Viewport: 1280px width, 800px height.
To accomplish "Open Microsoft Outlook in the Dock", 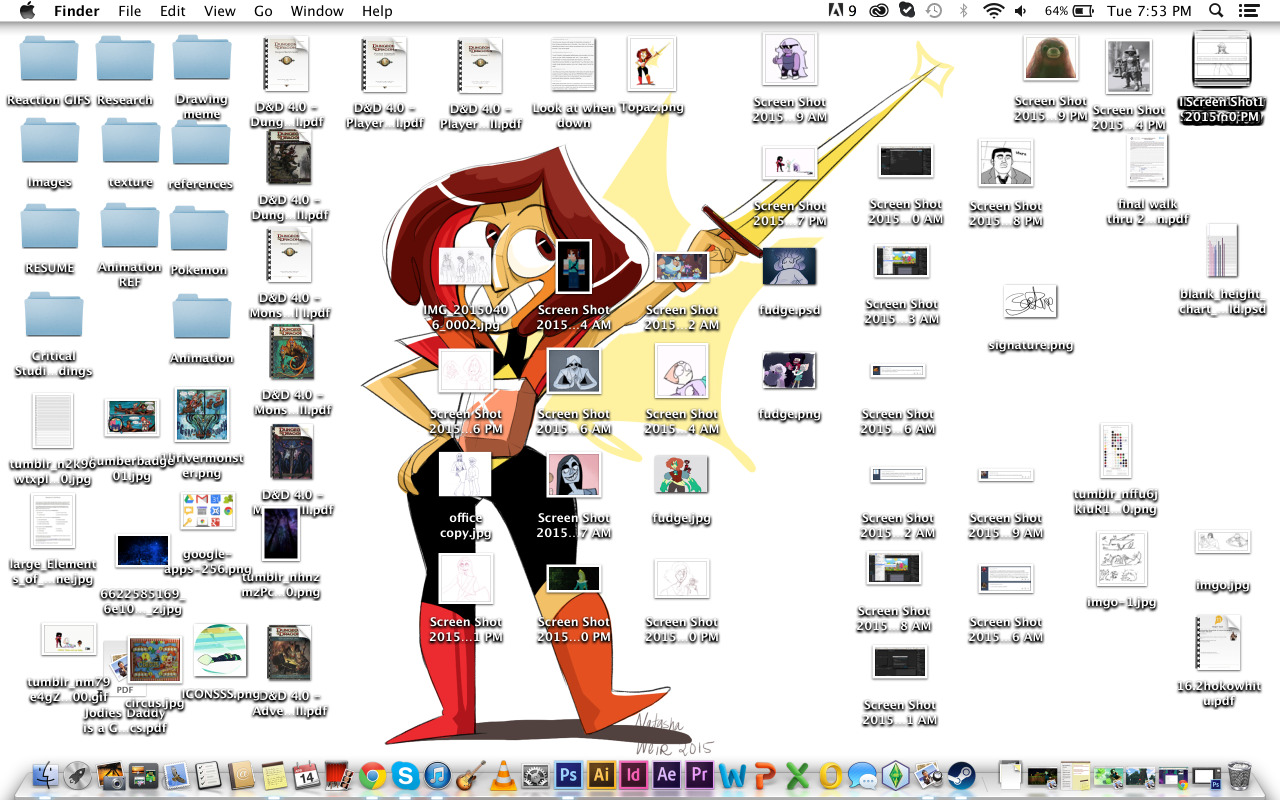I will (x=830, y=775).
